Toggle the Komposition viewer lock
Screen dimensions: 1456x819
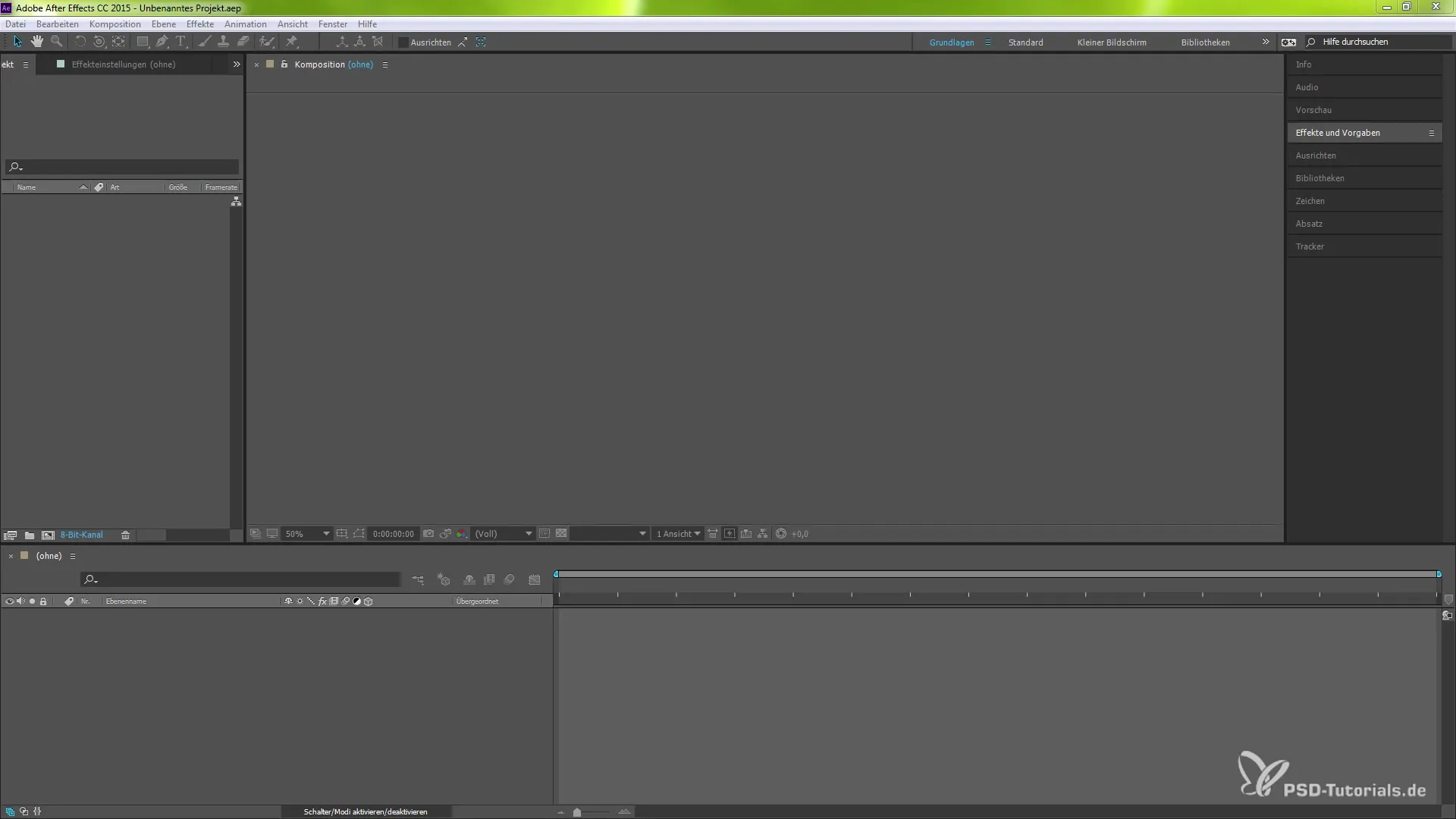[284, 64]
